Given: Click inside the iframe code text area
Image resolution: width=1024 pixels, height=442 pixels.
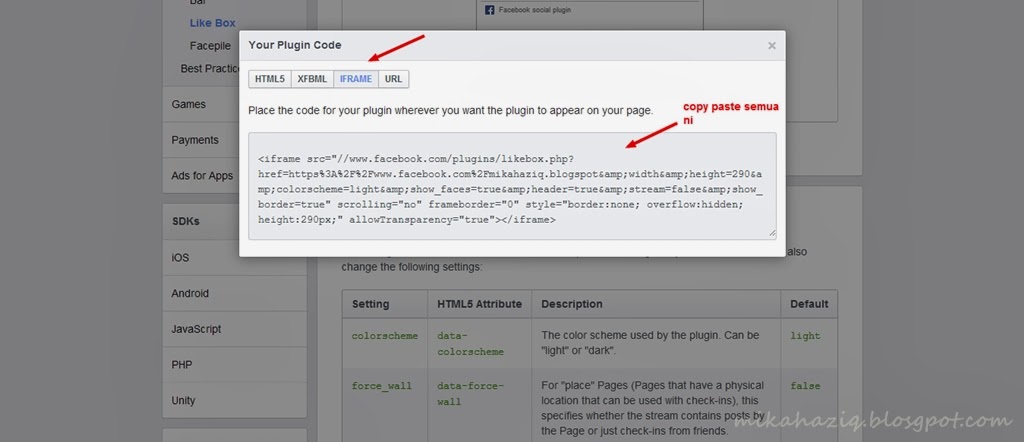Looking at the screenshot, I should click(x=512, y=186).
